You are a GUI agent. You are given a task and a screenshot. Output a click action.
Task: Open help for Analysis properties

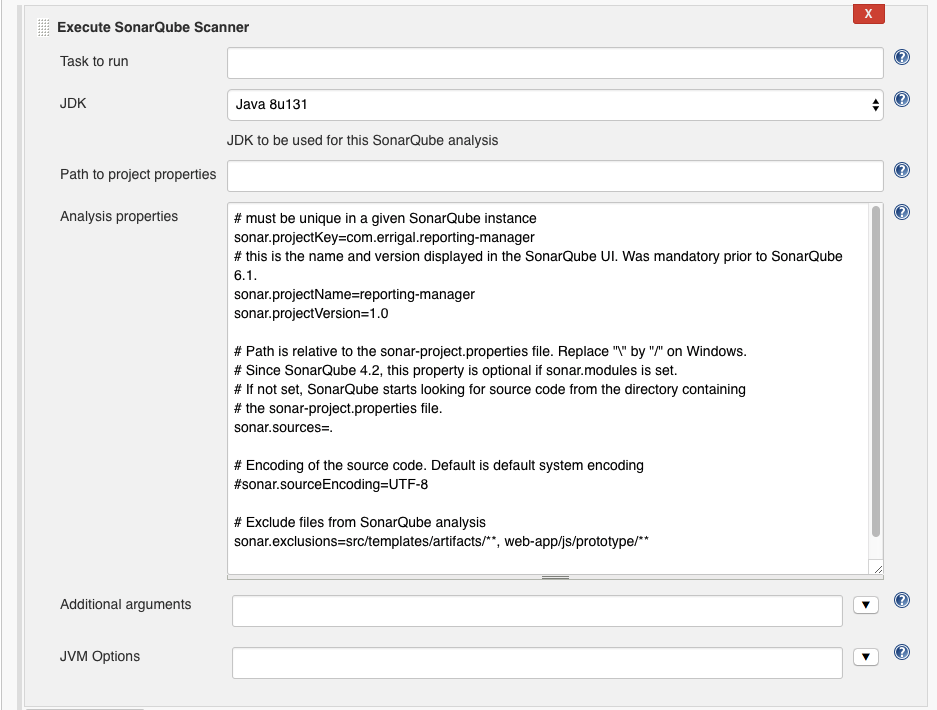pyautogui.click(x=901, y=212)
